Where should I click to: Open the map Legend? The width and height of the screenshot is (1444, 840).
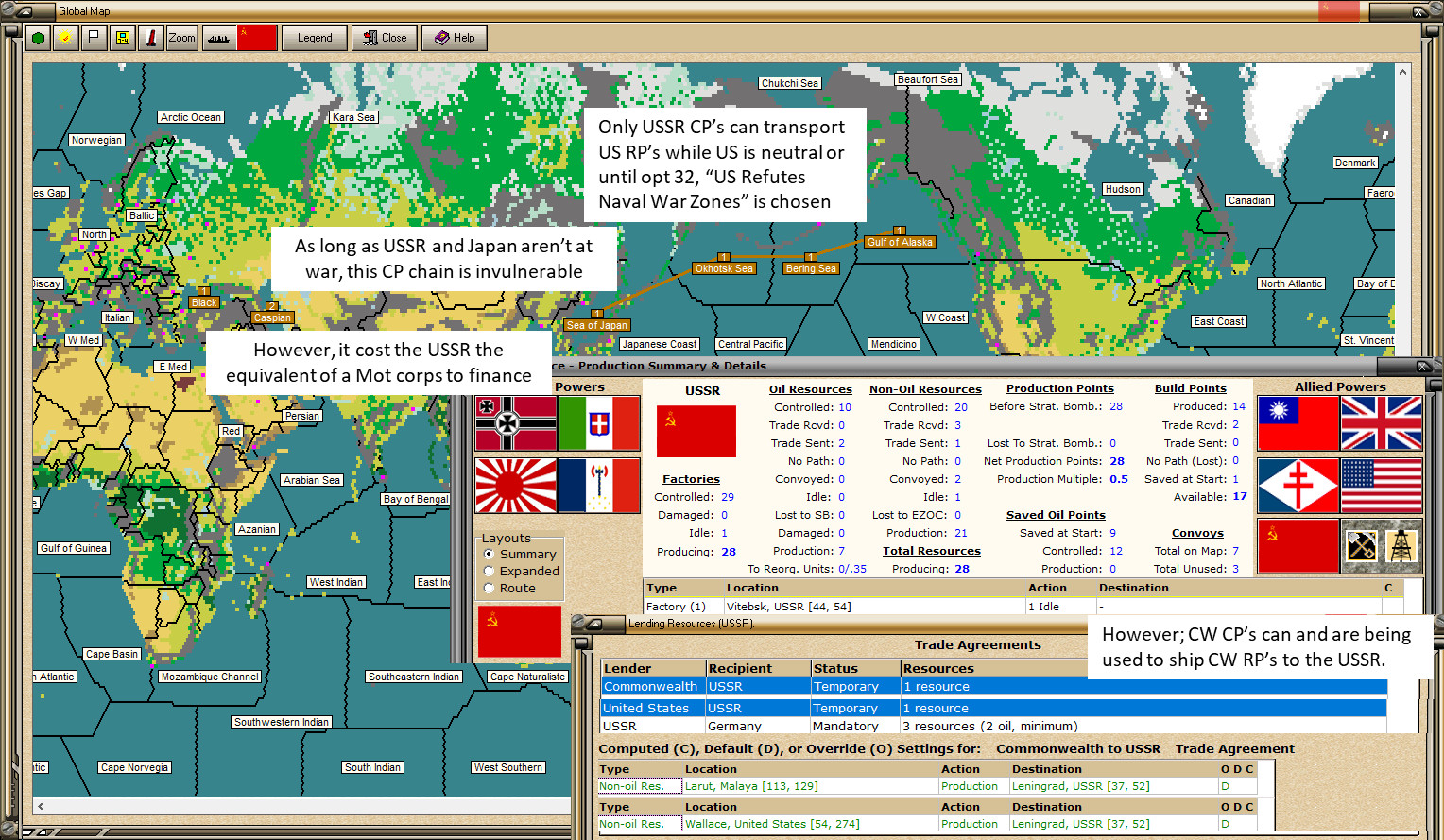coord(315,38)
